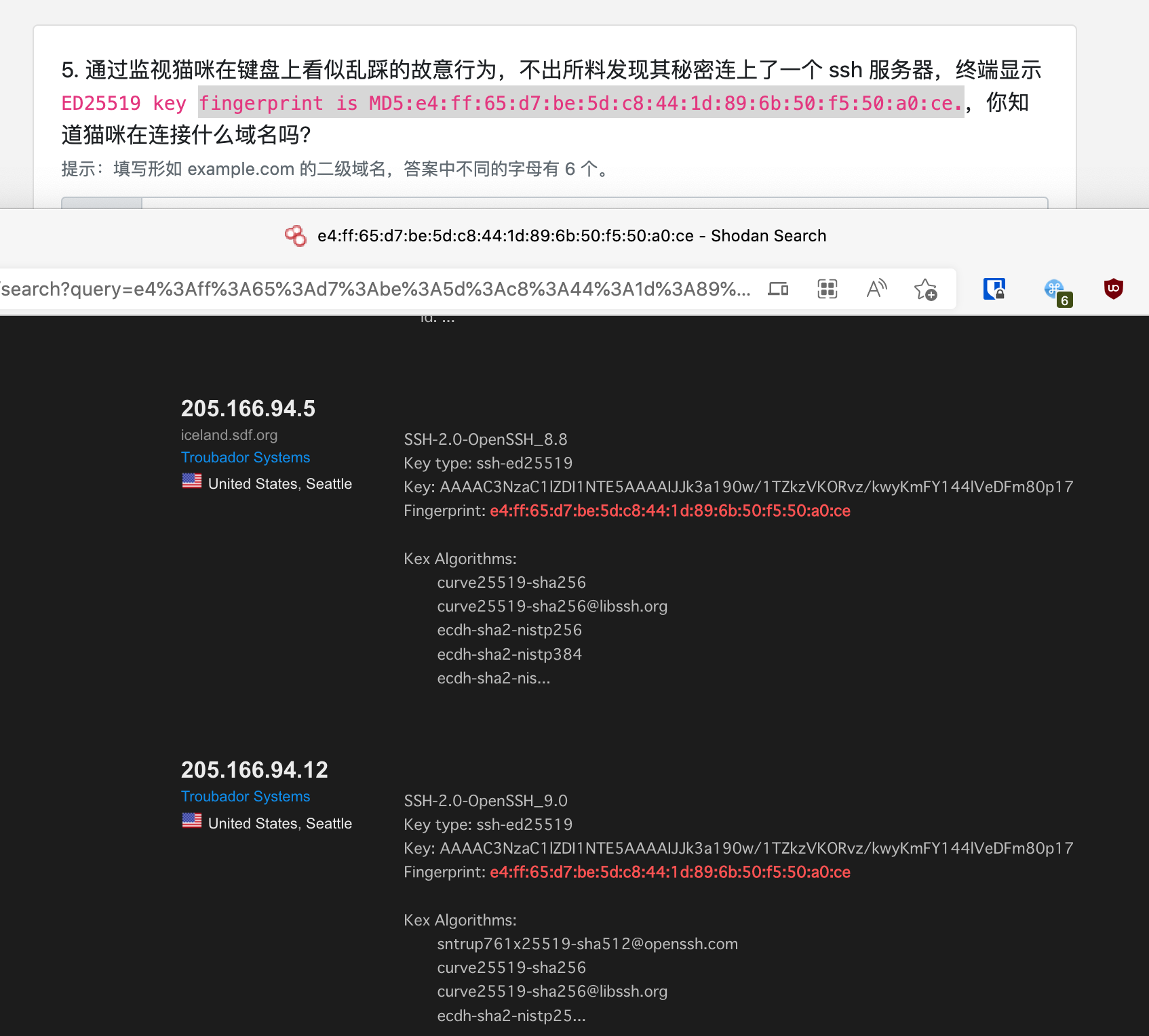Click the hint line mentioning example.com
This screenshot has width=1149, height=1036.
pos(337,169)
